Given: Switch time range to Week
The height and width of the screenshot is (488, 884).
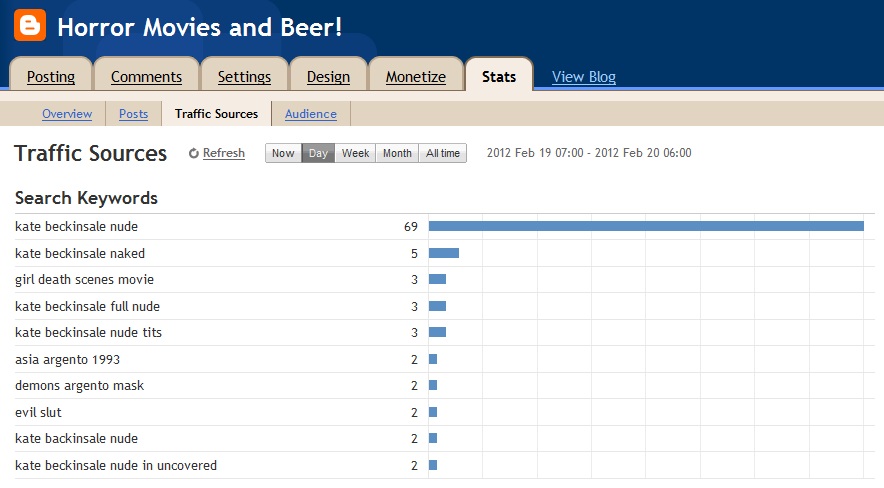Looking at the screenshot, I should pos(355,153).
